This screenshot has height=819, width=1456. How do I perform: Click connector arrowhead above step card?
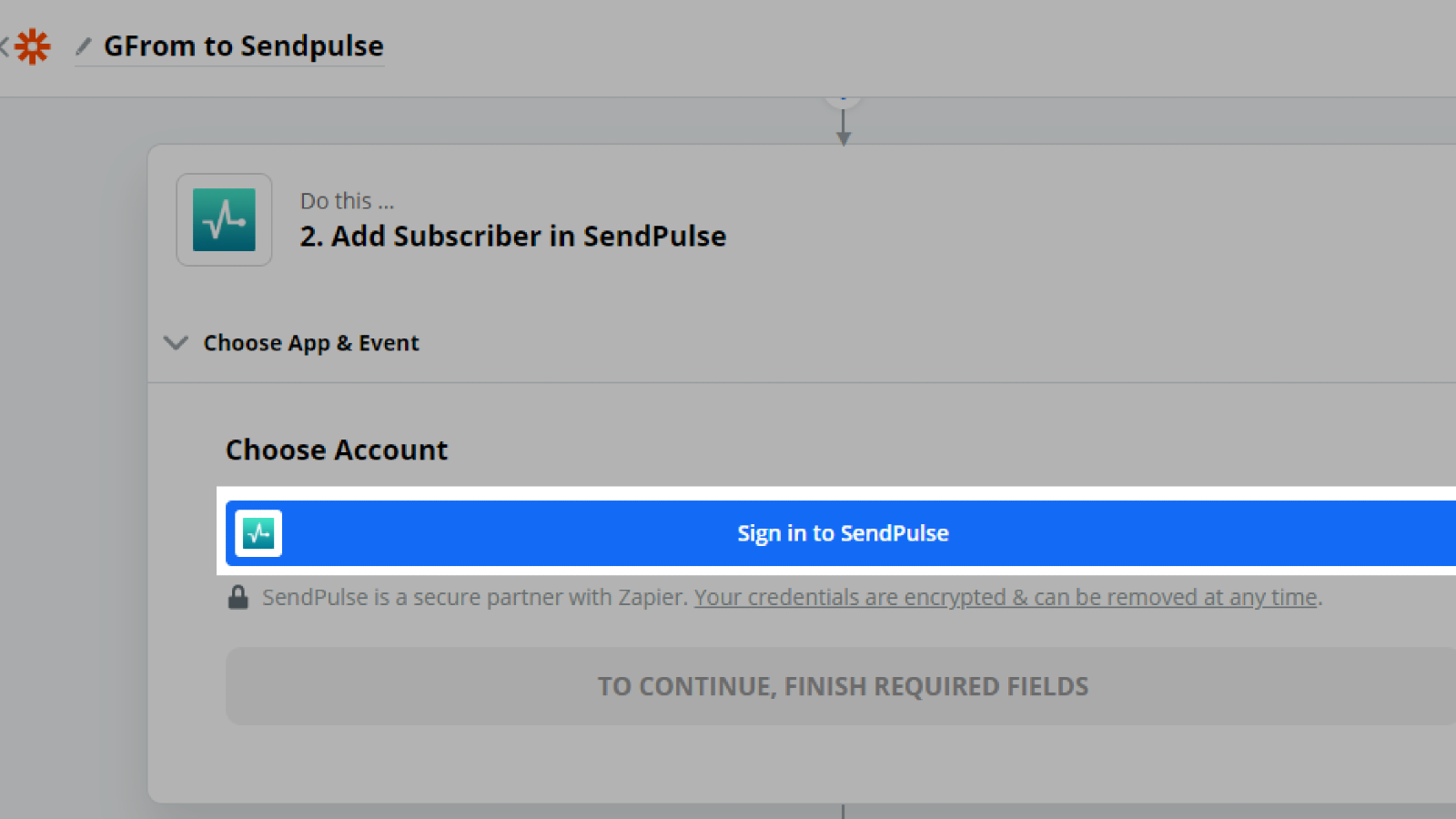click(844, 137)
